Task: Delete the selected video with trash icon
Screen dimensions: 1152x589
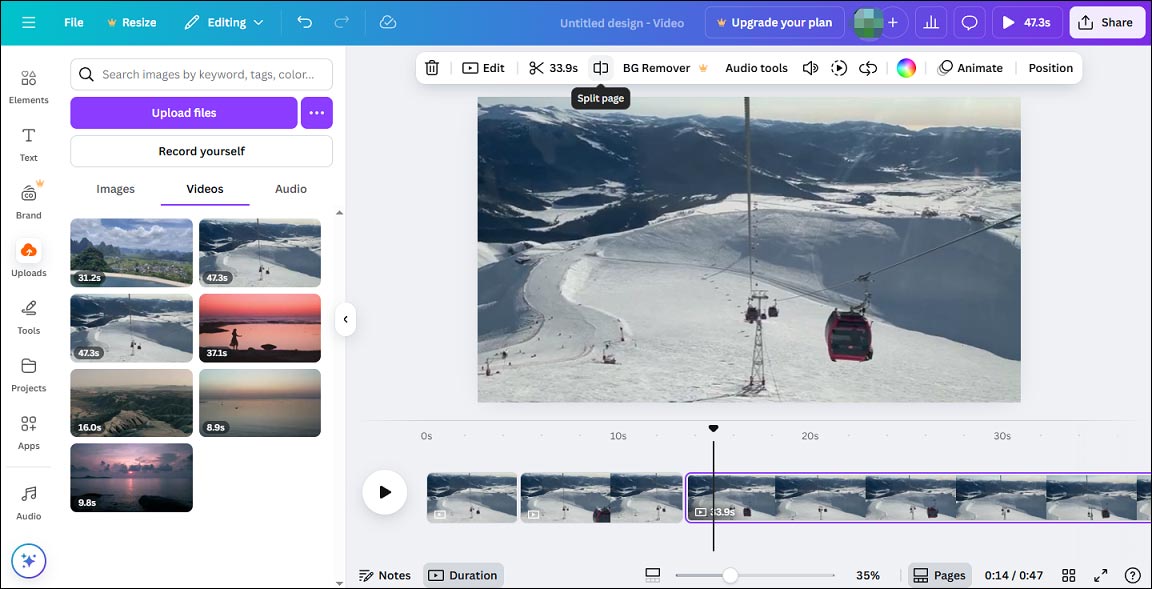Action: (432, 68)
